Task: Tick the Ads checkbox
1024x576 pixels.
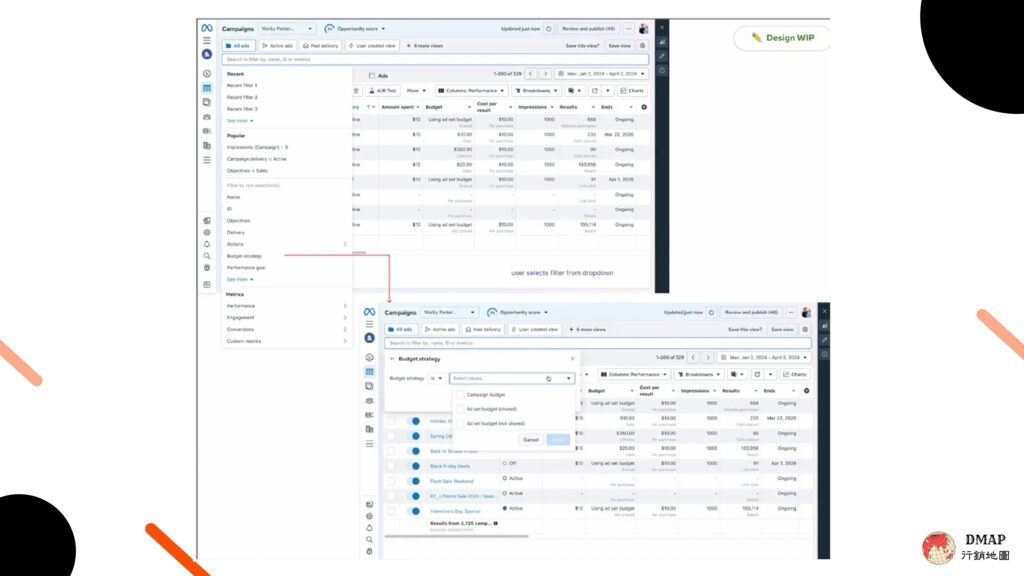Action: tap(372, 76)
